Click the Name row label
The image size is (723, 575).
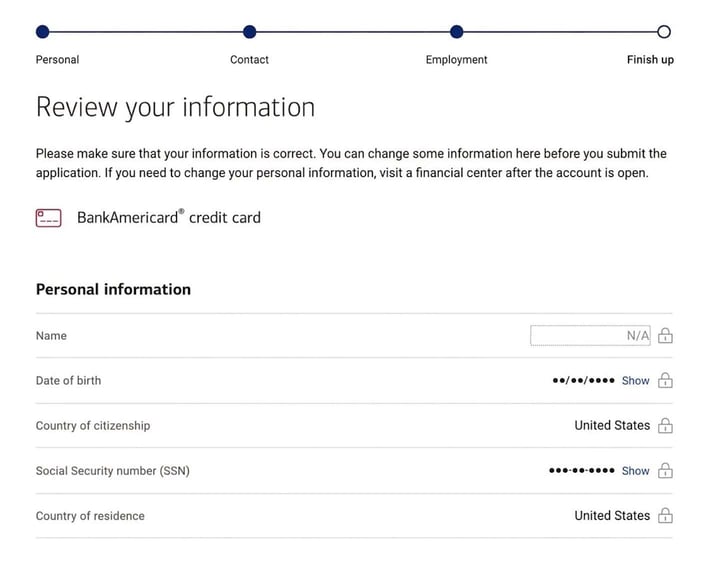click(51, 336)
